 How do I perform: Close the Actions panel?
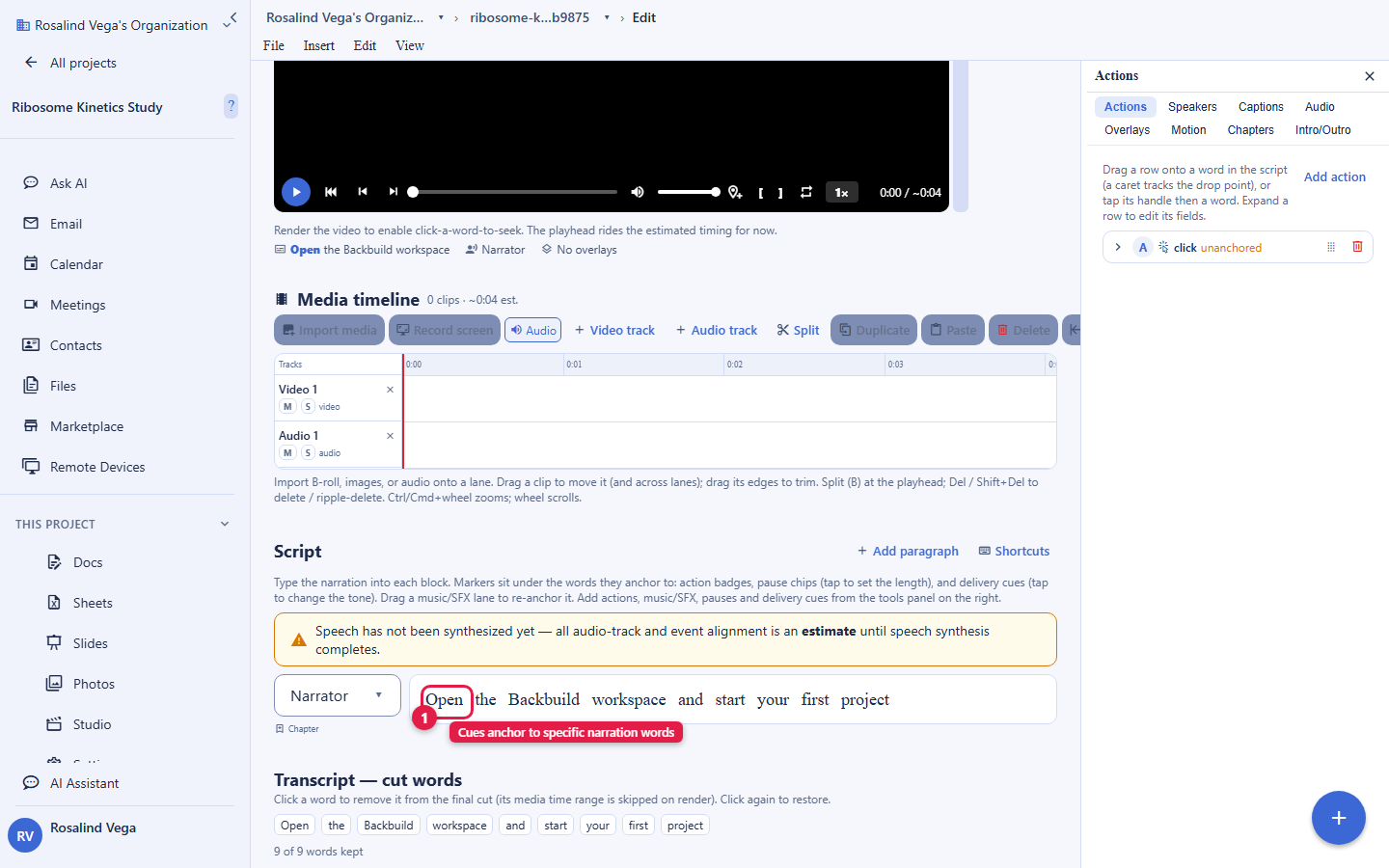pyautogui.click(x=1370, y=76)
